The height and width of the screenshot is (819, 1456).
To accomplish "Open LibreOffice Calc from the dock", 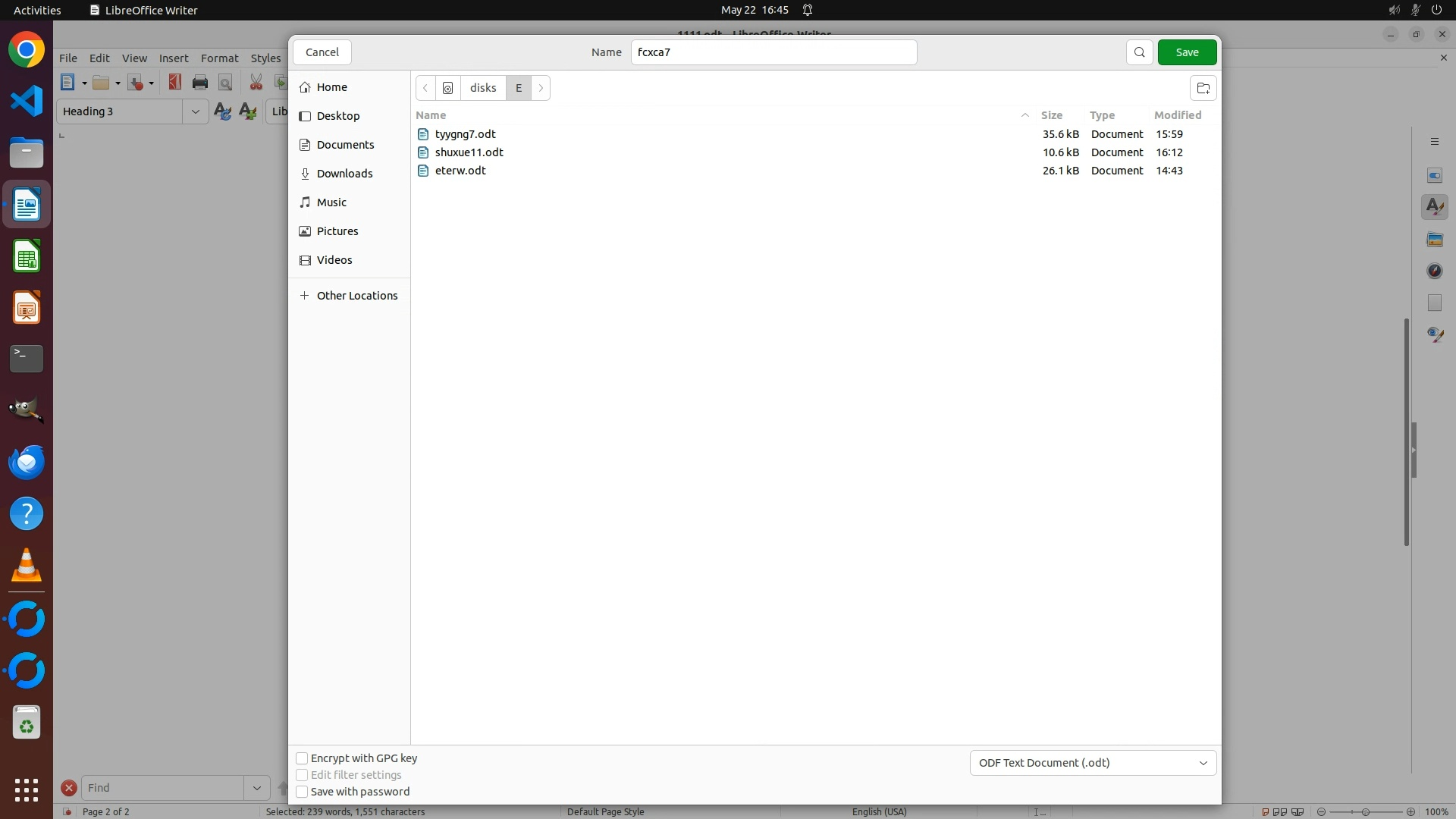I will (x=27, y=256).
